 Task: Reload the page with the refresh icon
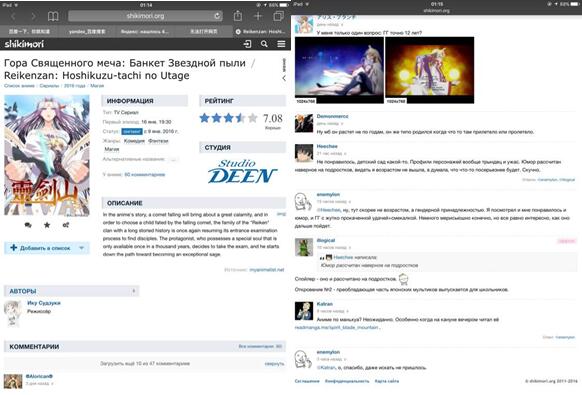217,16
